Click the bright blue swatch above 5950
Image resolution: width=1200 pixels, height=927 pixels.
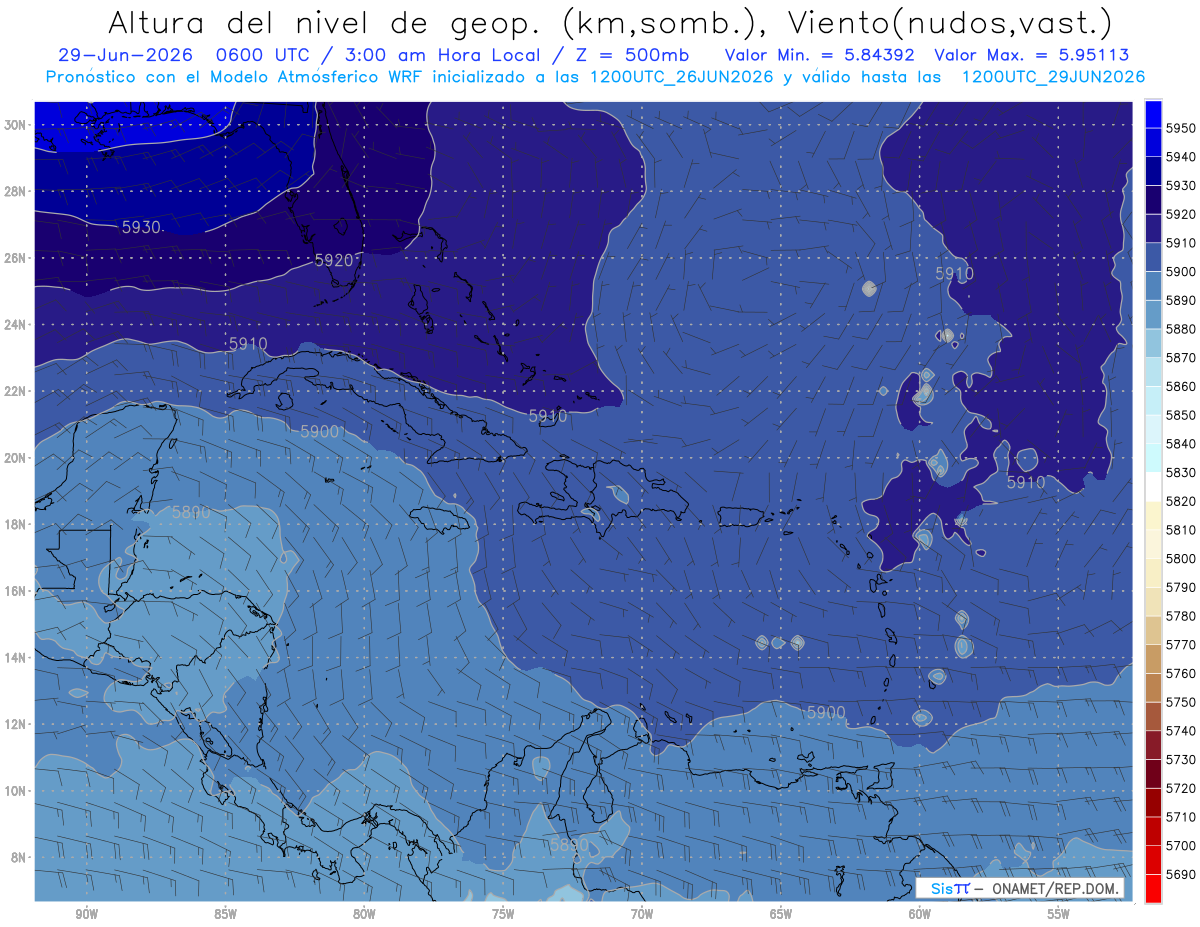1153,113
